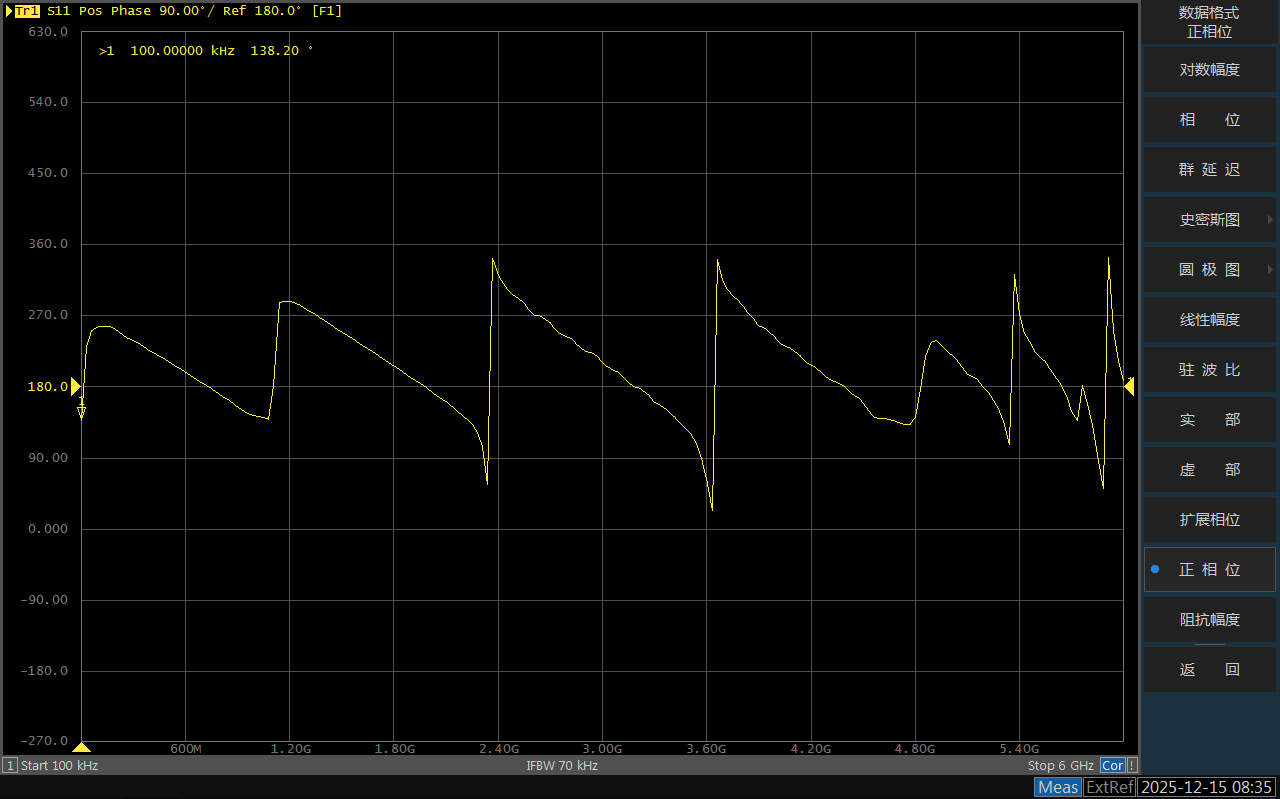1280x799 pixels.
Task: Select the 正相位 positive phase format
Action: click(1209, 569)
